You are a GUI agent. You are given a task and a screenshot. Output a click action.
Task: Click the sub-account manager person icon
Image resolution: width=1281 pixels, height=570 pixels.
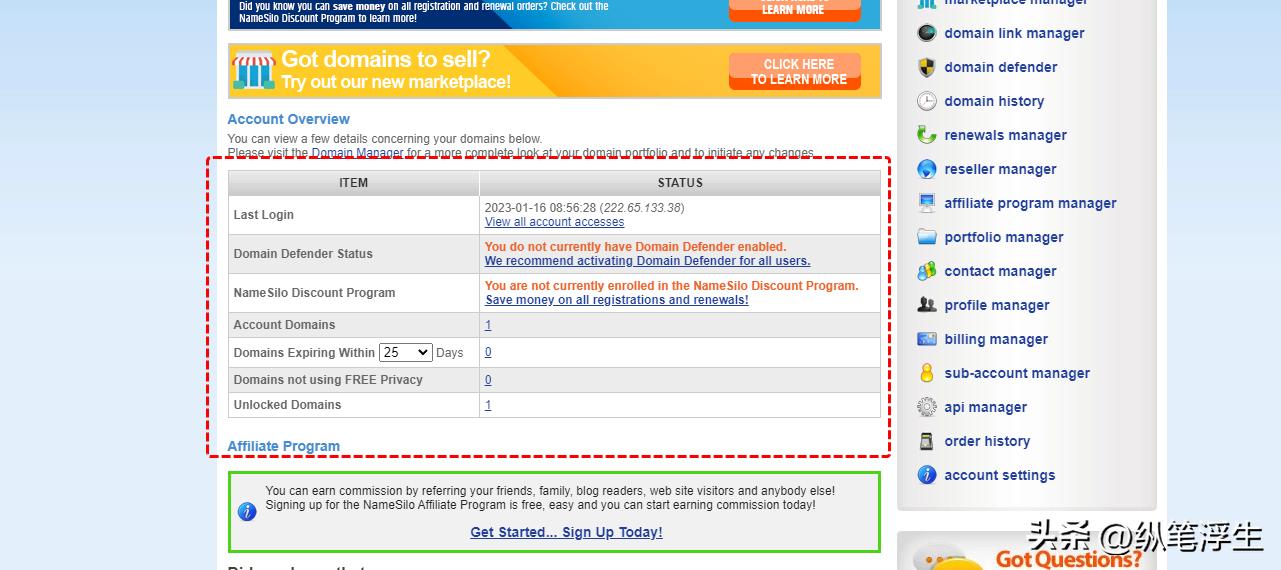(927, 373)
